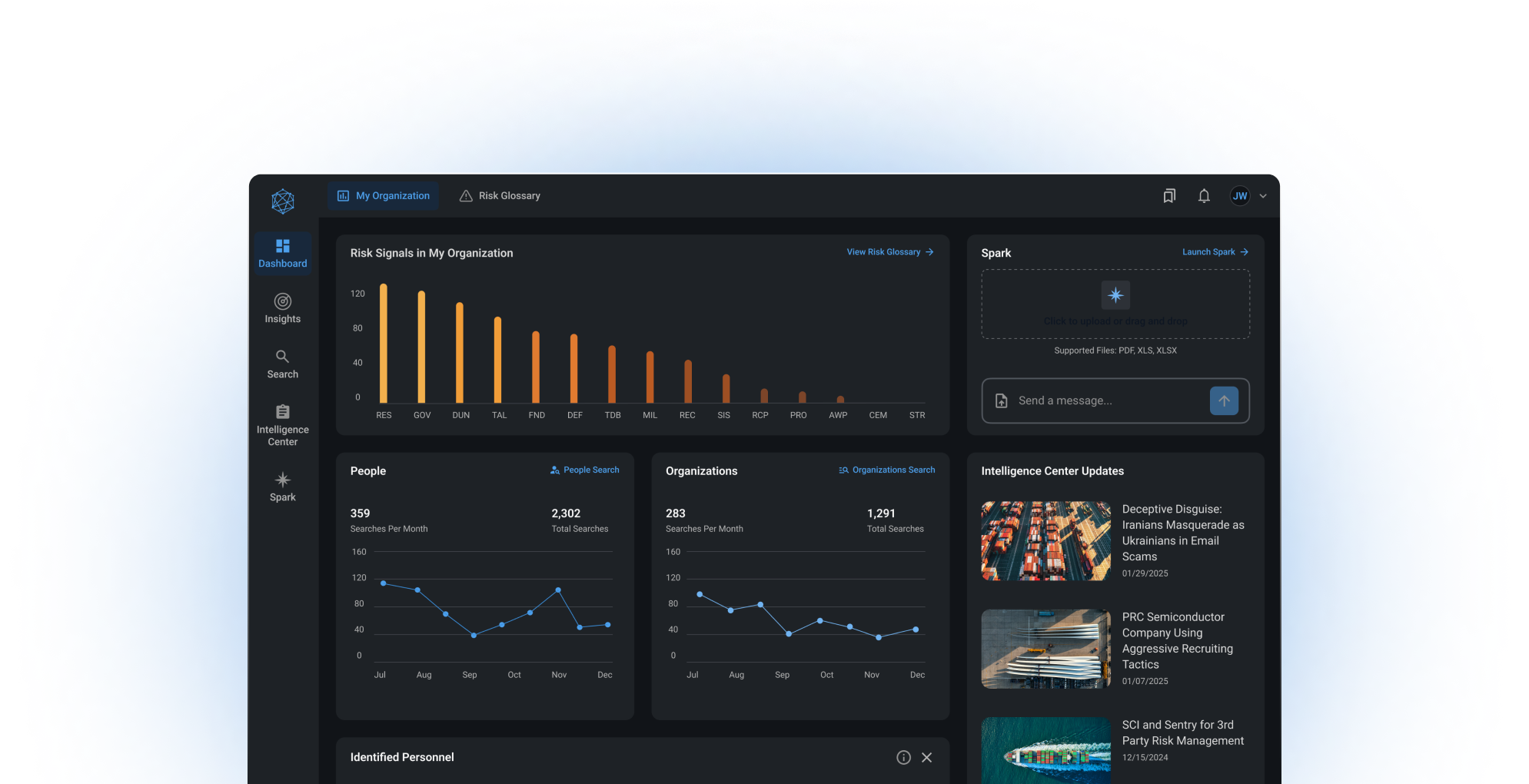Screen dimensions: 1529x784
Task: Open the People Search link
Action: 585,470
